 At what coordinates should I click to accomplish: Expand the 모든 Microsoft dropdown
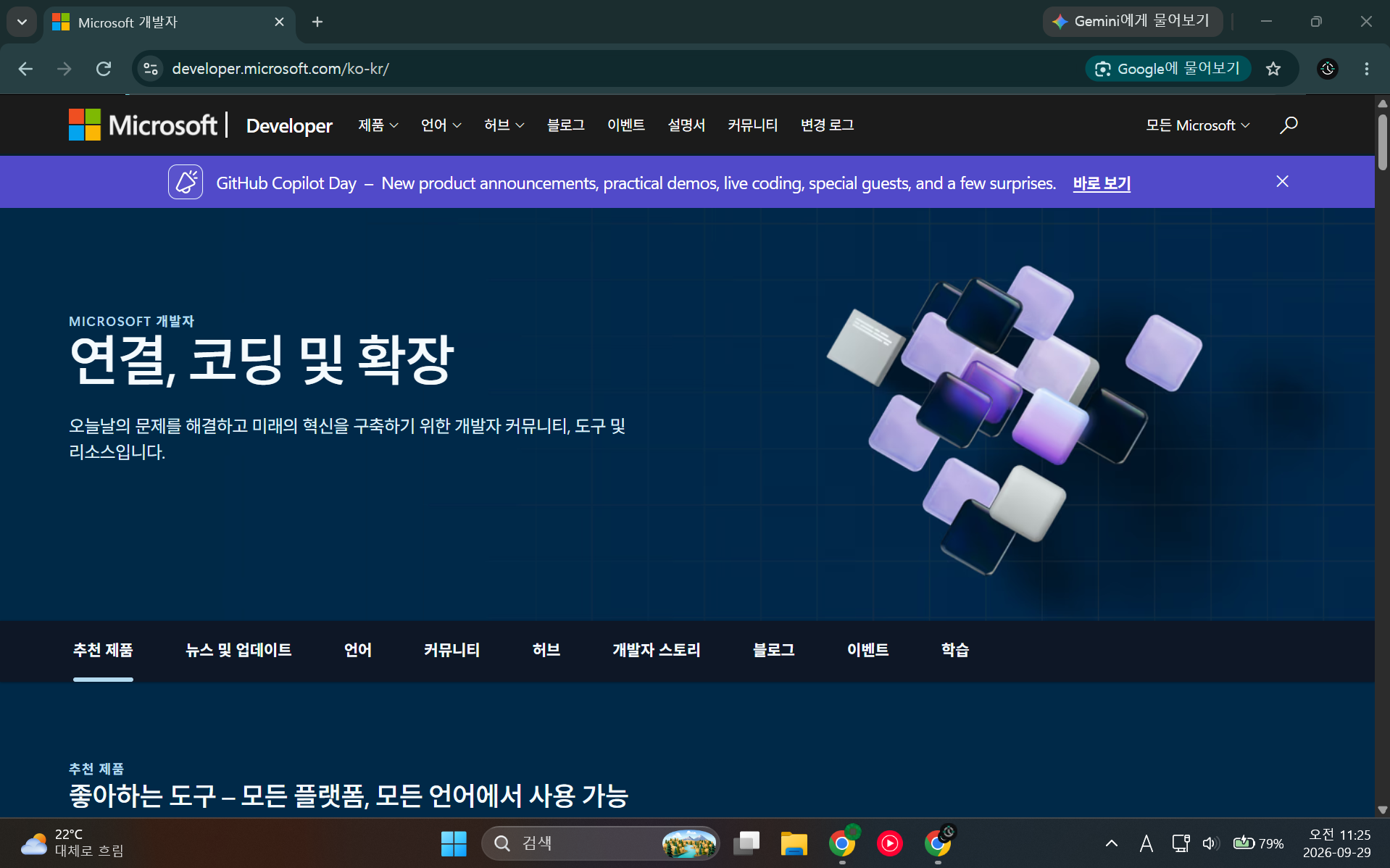pos(1198,125)
